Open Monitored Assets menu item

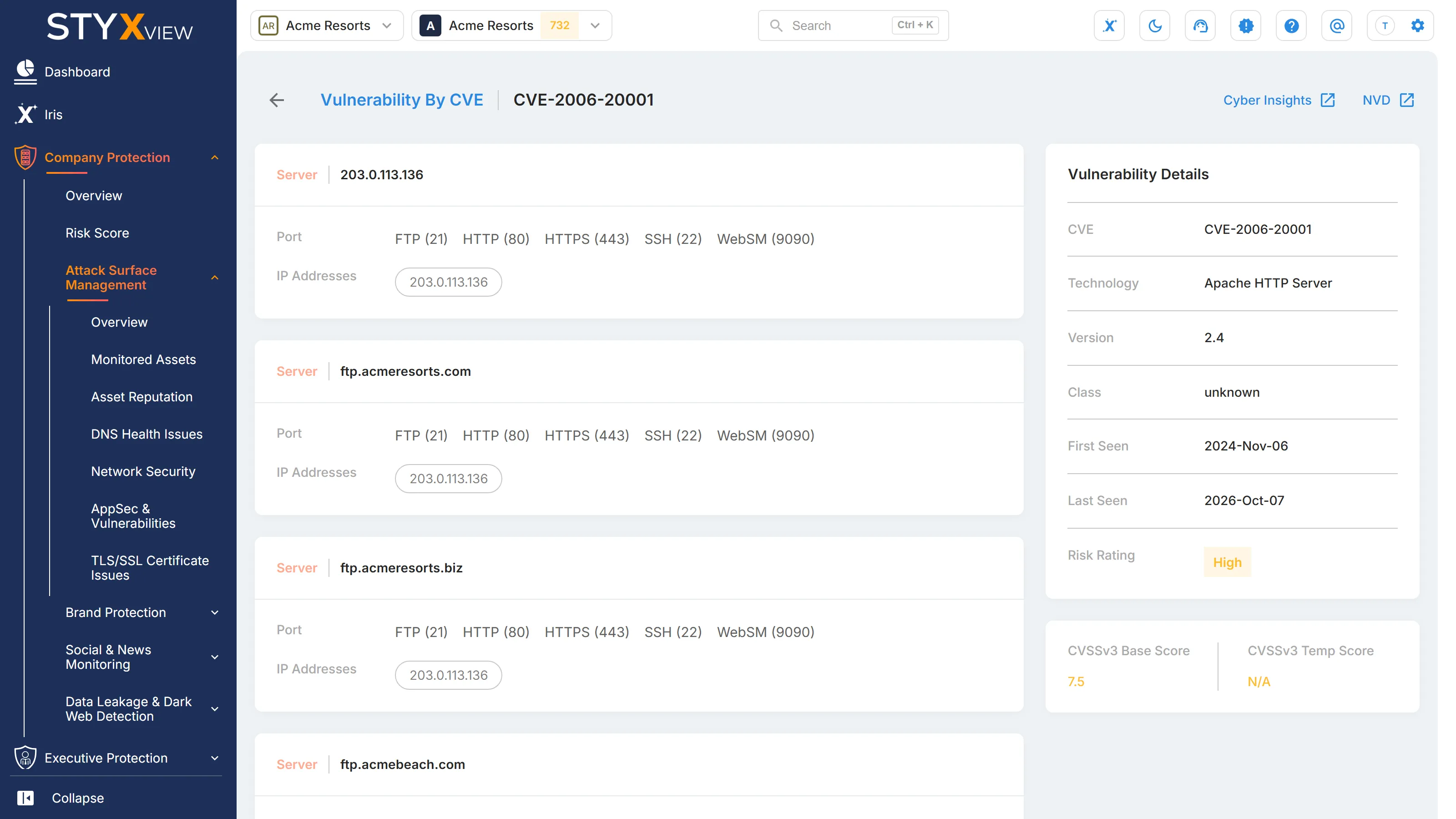[144, 359]
